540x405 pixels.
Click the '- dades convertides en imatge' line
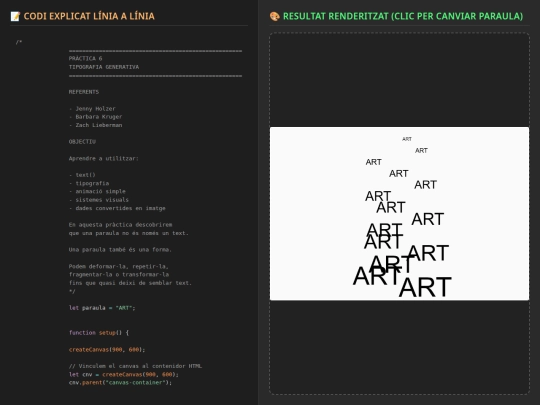coord(117,208)
